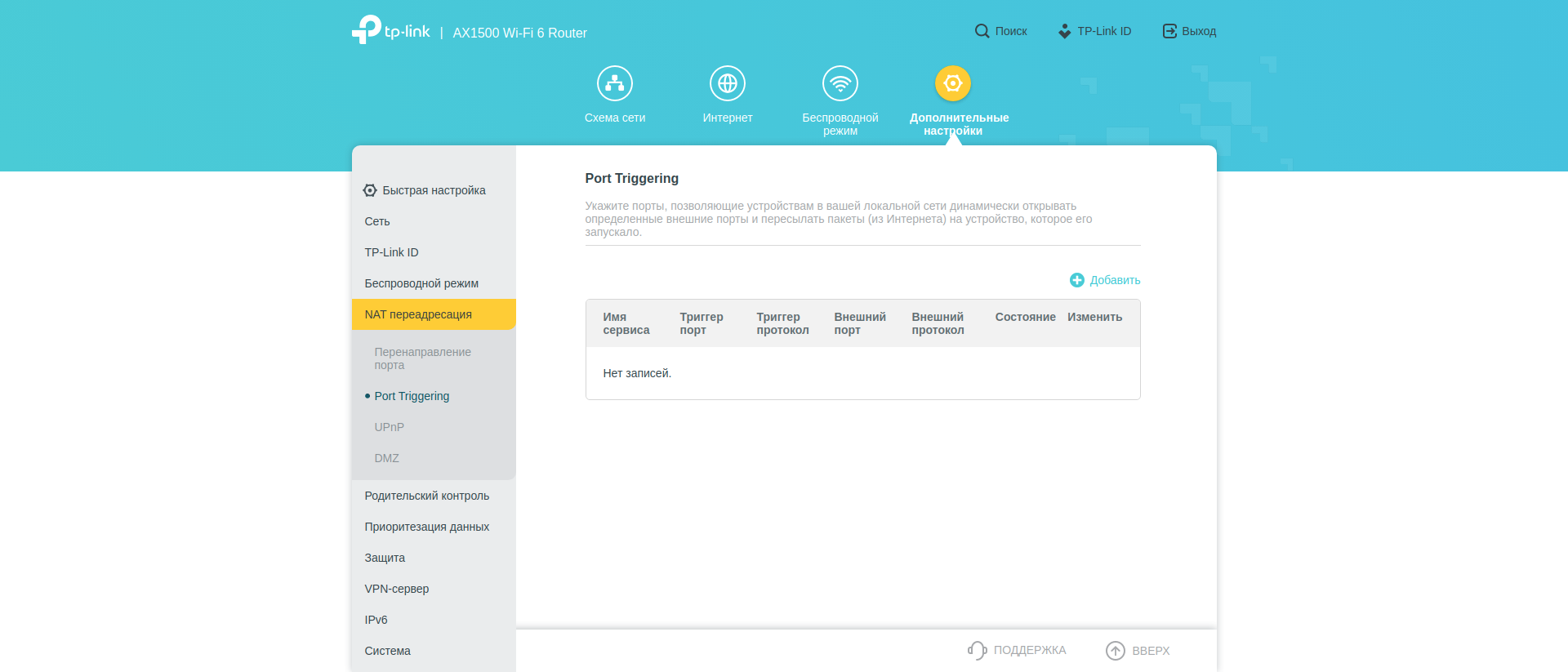Image resolution: width=1568 pixels, height=672 pixels.
Task: Expand the Беспроводной режим sidebar section
Action: (421, 283)
